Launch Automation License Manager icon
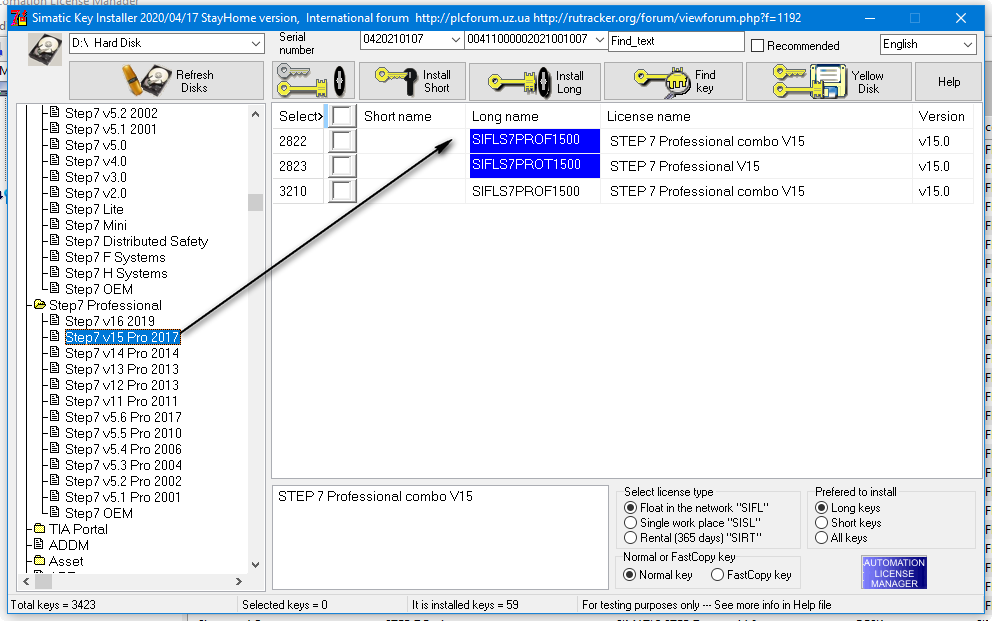This screenshot has width=992, height=621. (894, 573)
